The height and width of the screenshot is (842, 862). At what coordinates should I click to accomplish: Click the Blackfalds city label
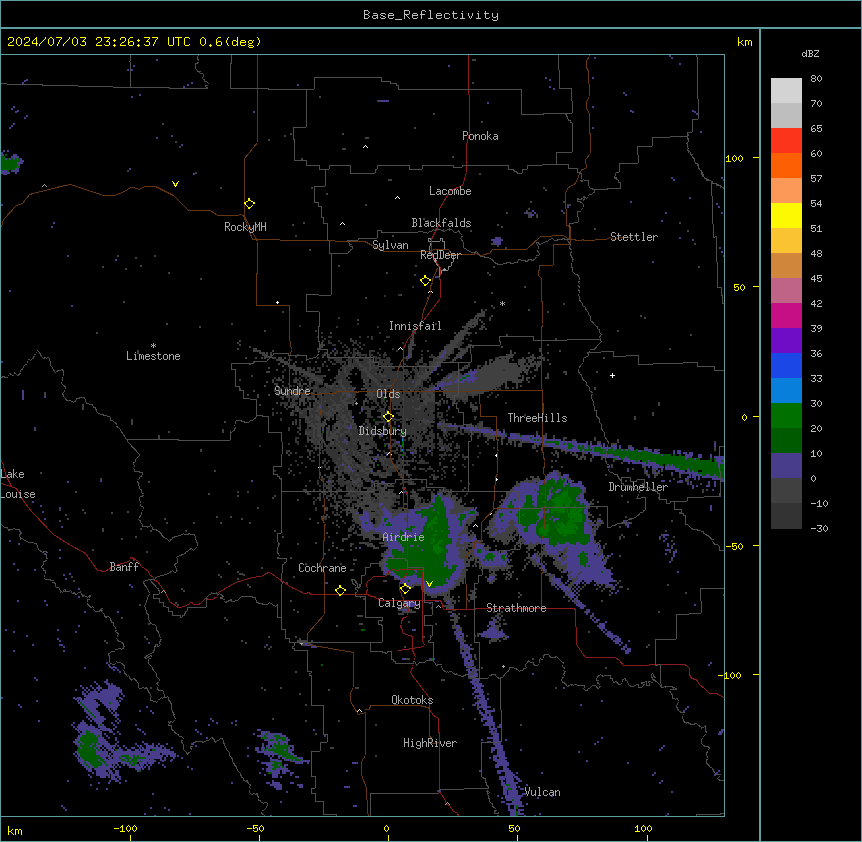tap(441, 223)
